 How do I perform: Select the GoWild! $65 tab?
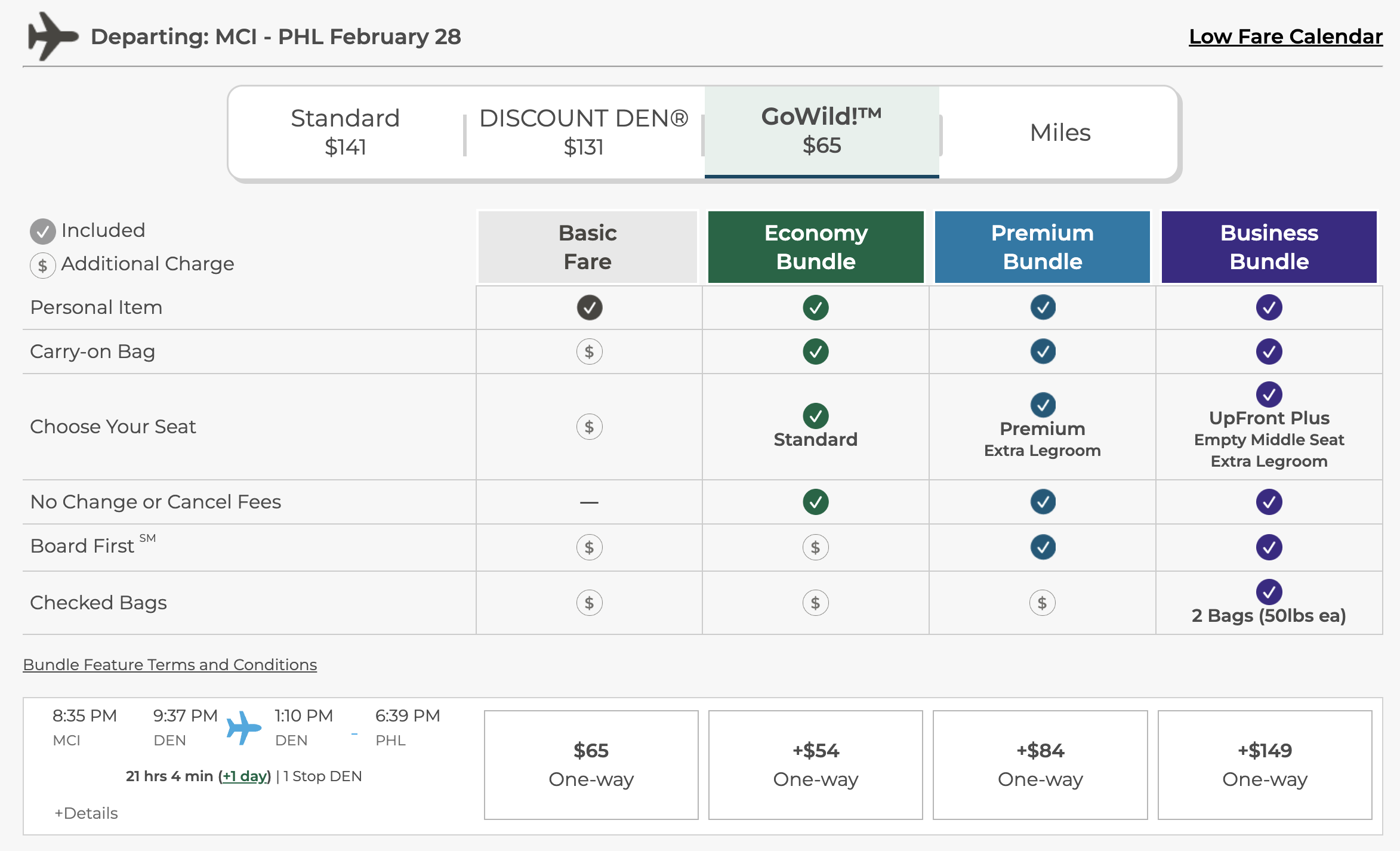coord(822,132)
